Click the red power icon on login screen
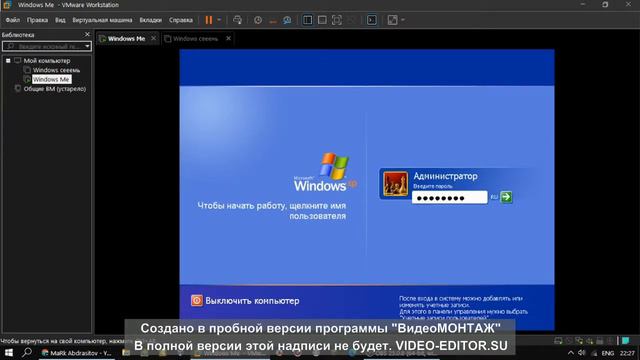The height and width of the screenshot is (360, 640). click(197, 301)
